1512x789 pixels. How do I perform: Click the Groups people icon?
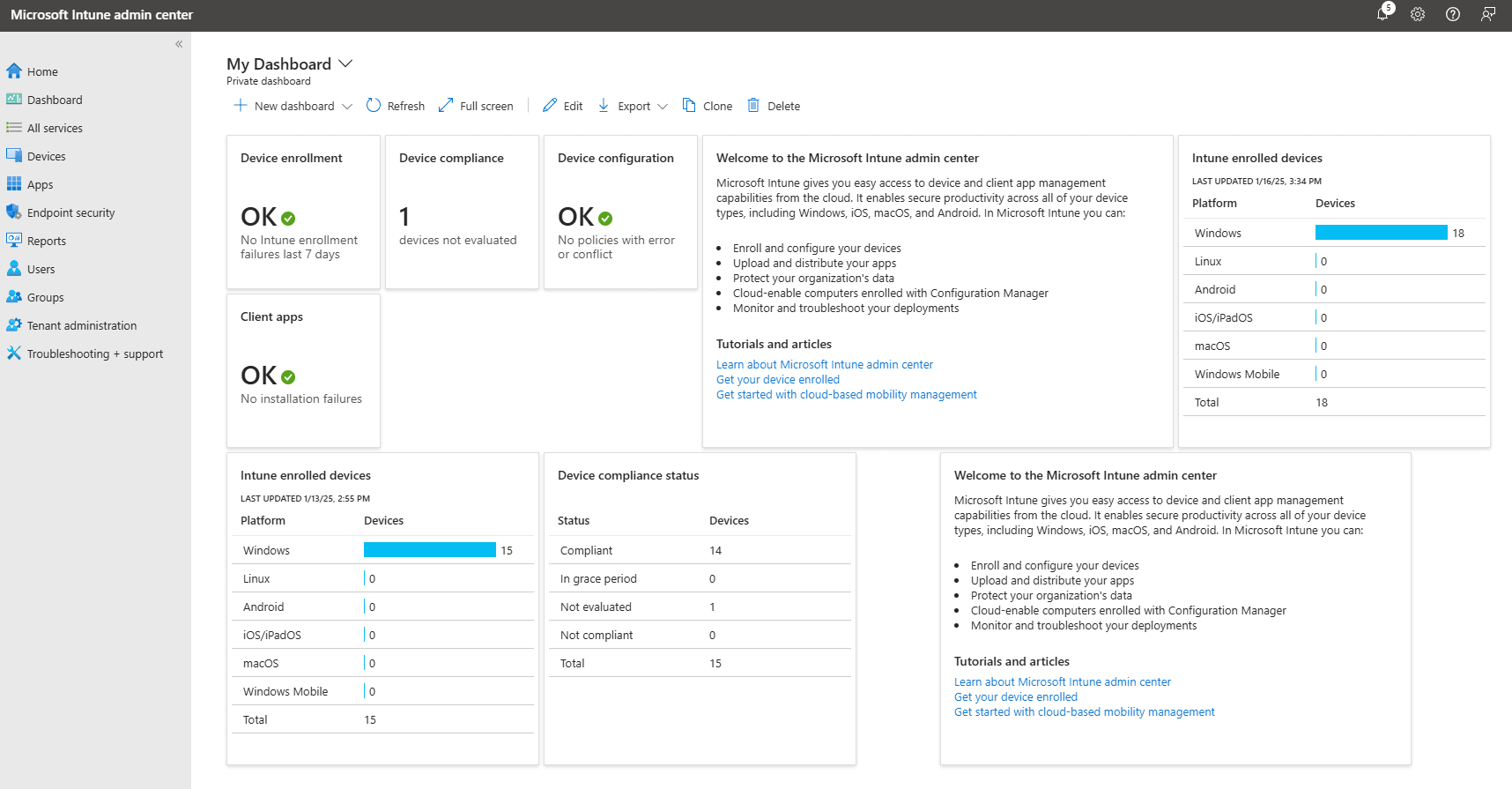pyautogui.click(x=14, y=297)
